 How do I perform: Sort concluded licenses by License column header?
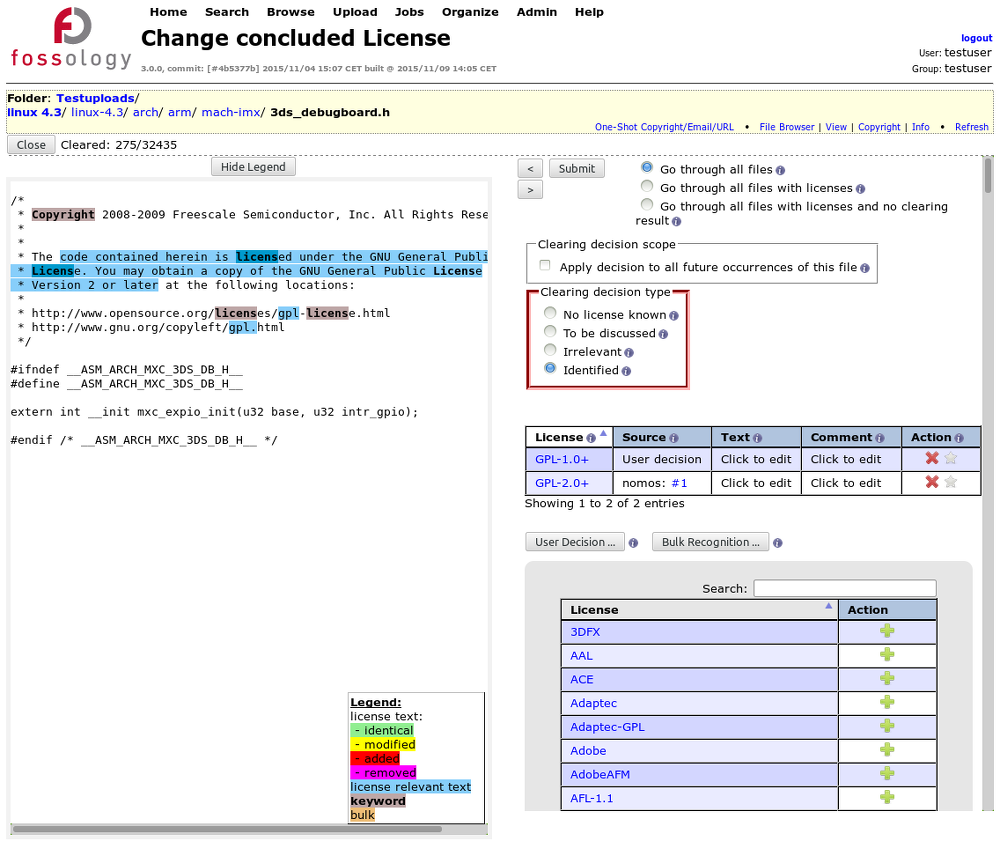point(559,437)
